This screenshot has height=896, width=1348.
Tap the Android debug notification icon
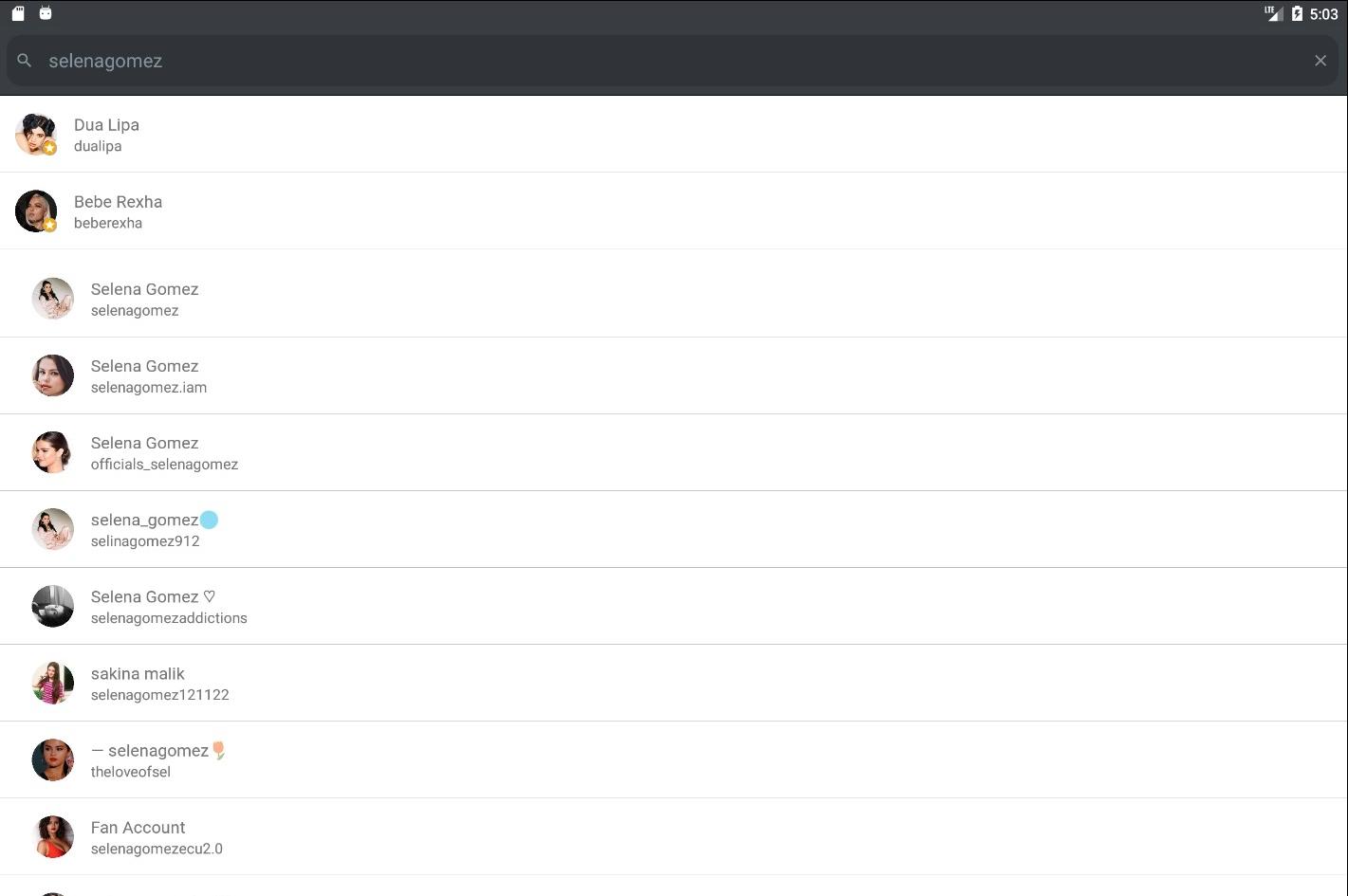[x=46, y=13]
